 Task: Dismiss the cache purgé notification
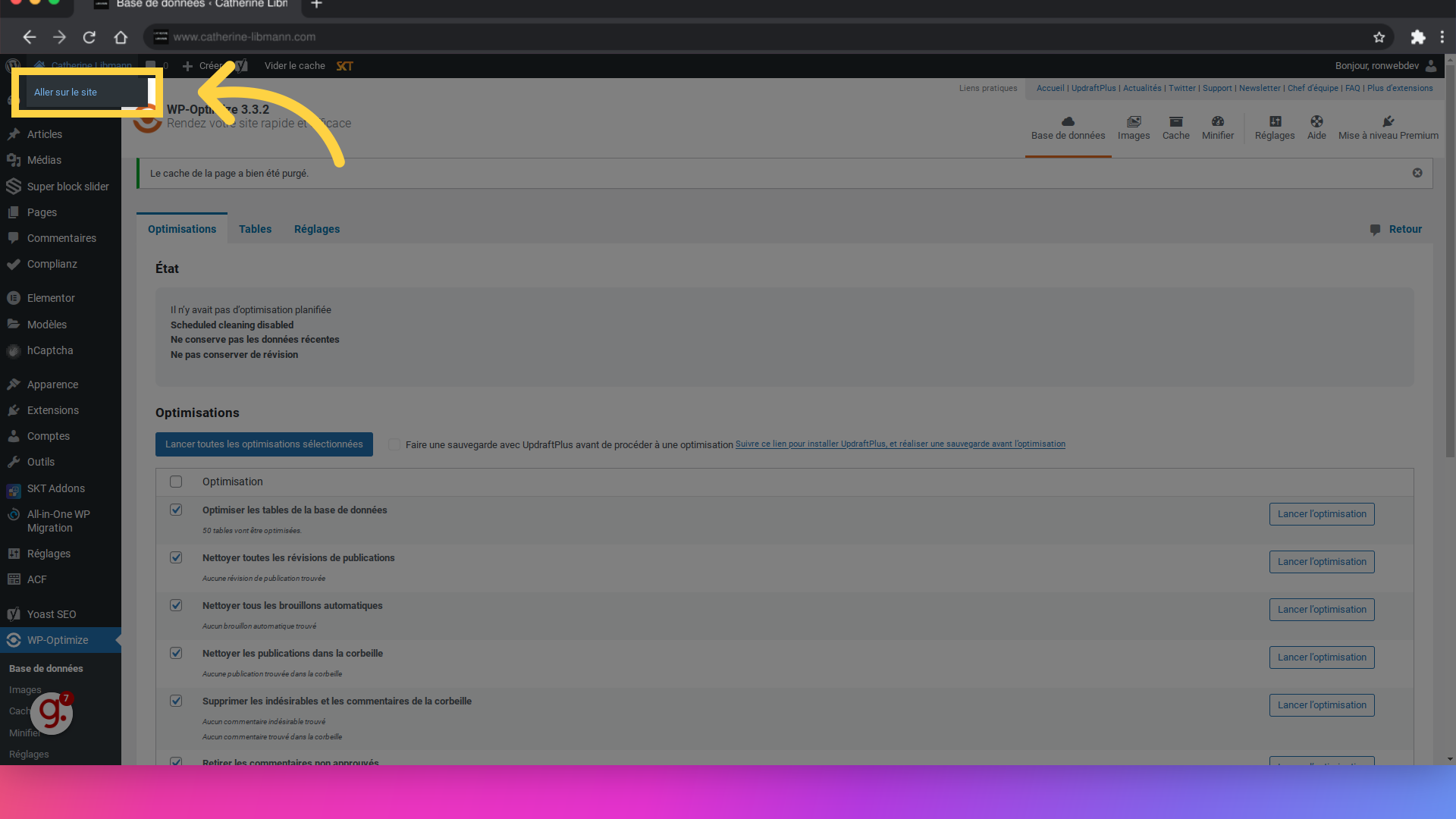[x=1417, y=173]
